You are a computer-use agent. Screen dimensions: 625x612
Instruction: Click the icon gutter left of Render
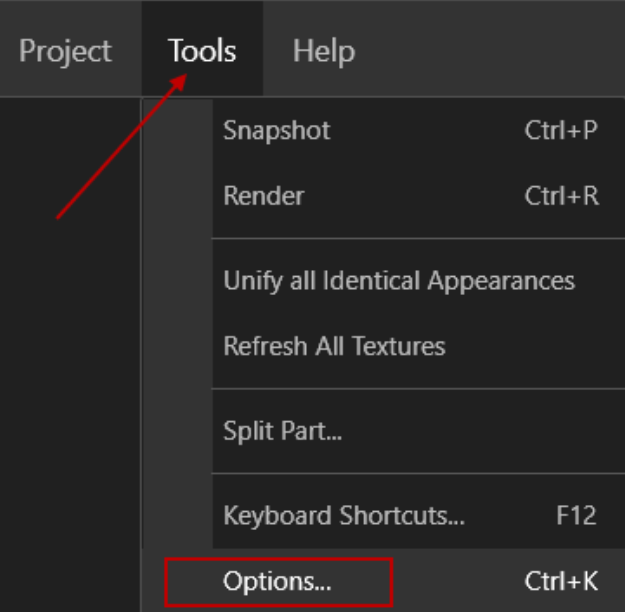coord(178,196)
